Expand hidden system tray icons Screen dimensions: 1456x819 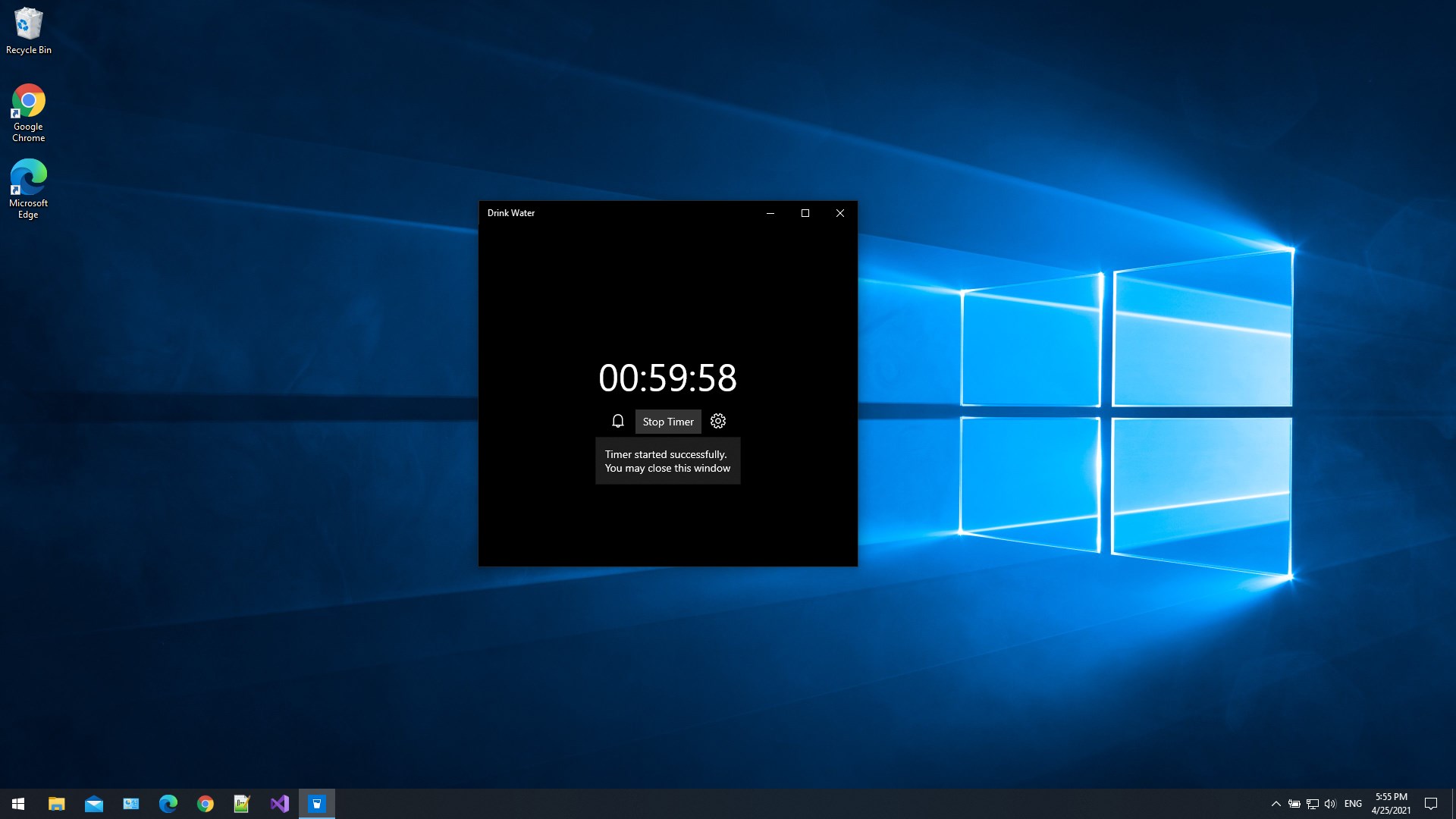point(1276,804)
